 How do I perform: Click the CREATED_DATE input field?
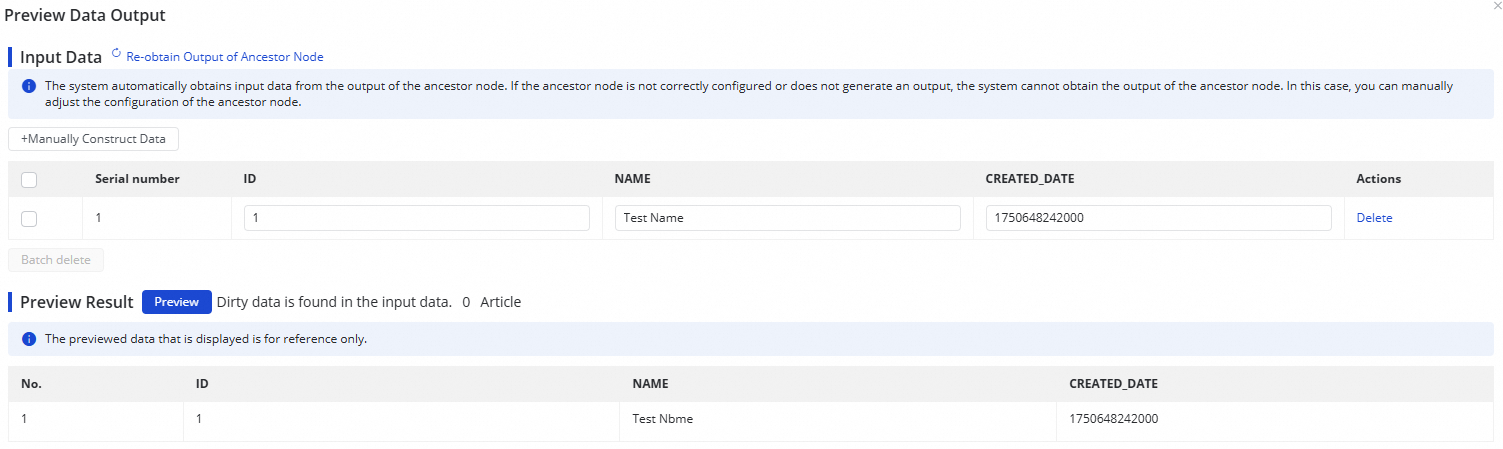(x=1158, y=218)
